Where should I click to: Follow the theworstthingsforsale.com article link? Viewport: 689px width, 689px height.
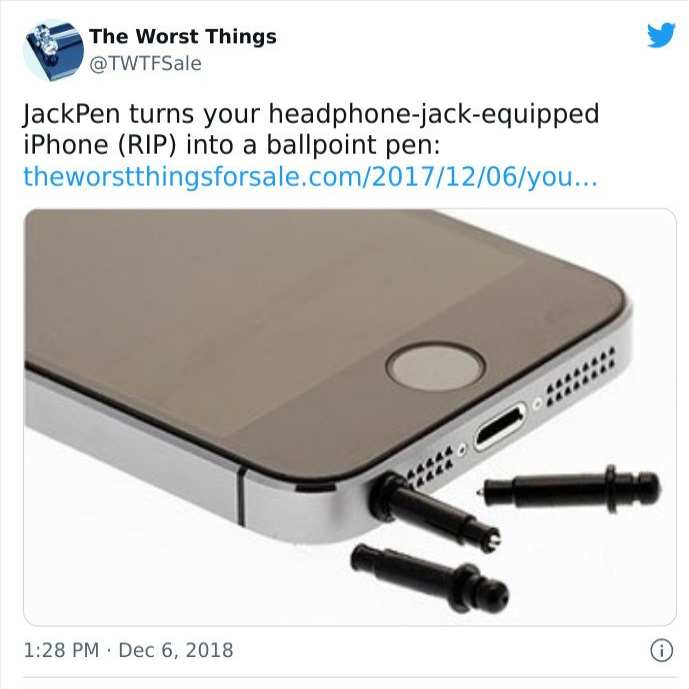click(310, 177)
